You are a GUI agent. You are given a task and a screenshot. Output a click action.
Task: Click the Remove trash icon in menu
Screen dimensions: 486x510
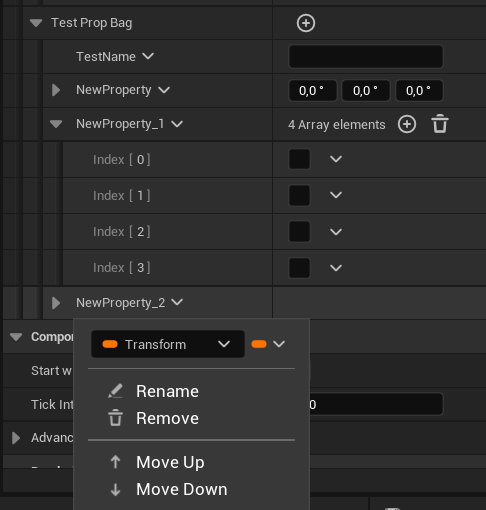point(115,418)
